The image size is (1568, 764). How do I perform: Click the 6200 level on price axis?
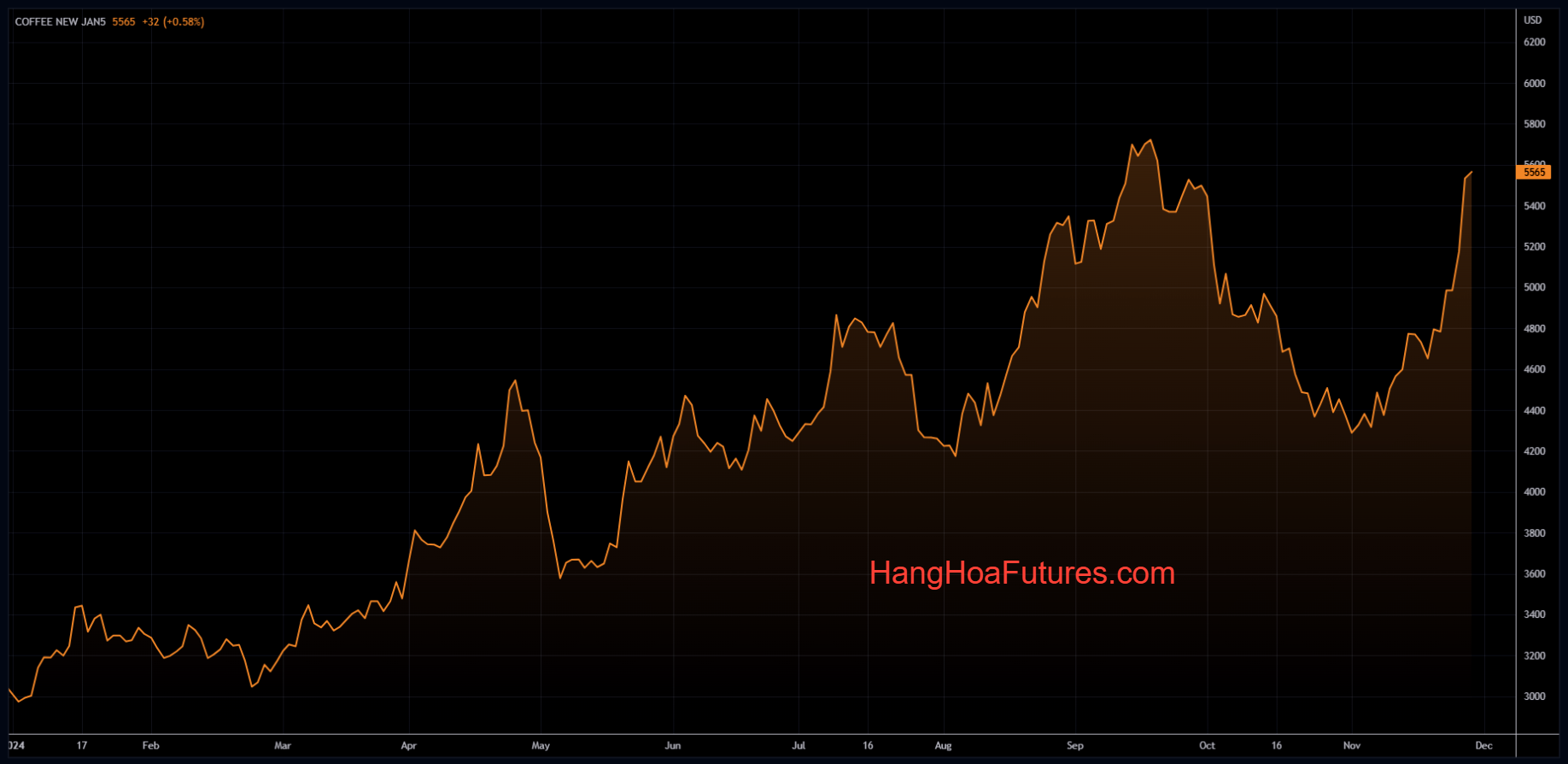click(1535, 43)
